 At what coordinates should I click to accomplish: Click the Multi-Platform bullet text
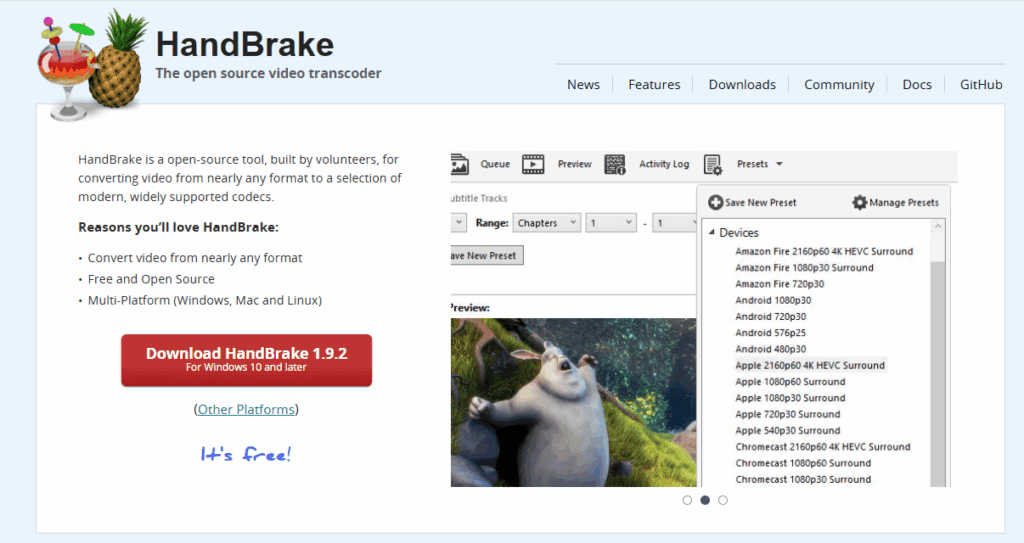(x=204, y=301)
